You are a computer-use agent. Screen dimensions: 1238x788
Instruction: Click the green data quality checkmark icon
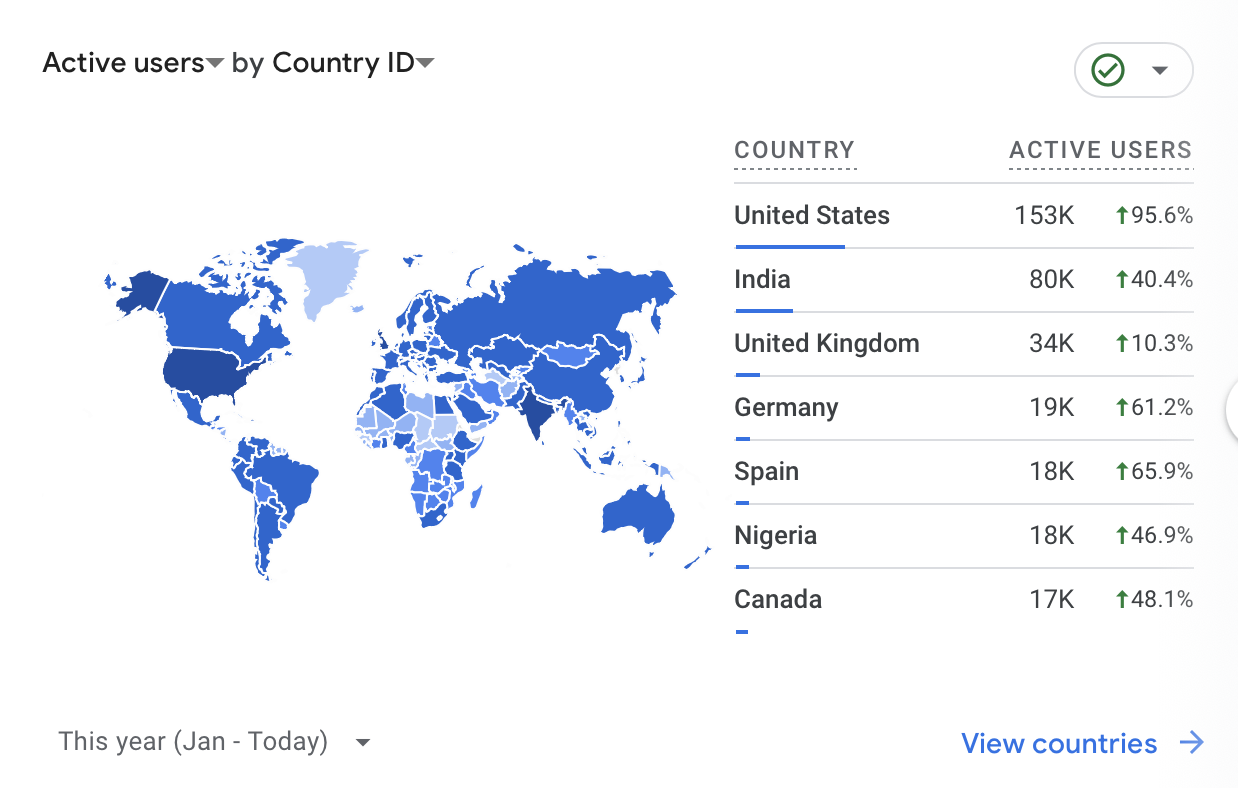(1106, 70)
